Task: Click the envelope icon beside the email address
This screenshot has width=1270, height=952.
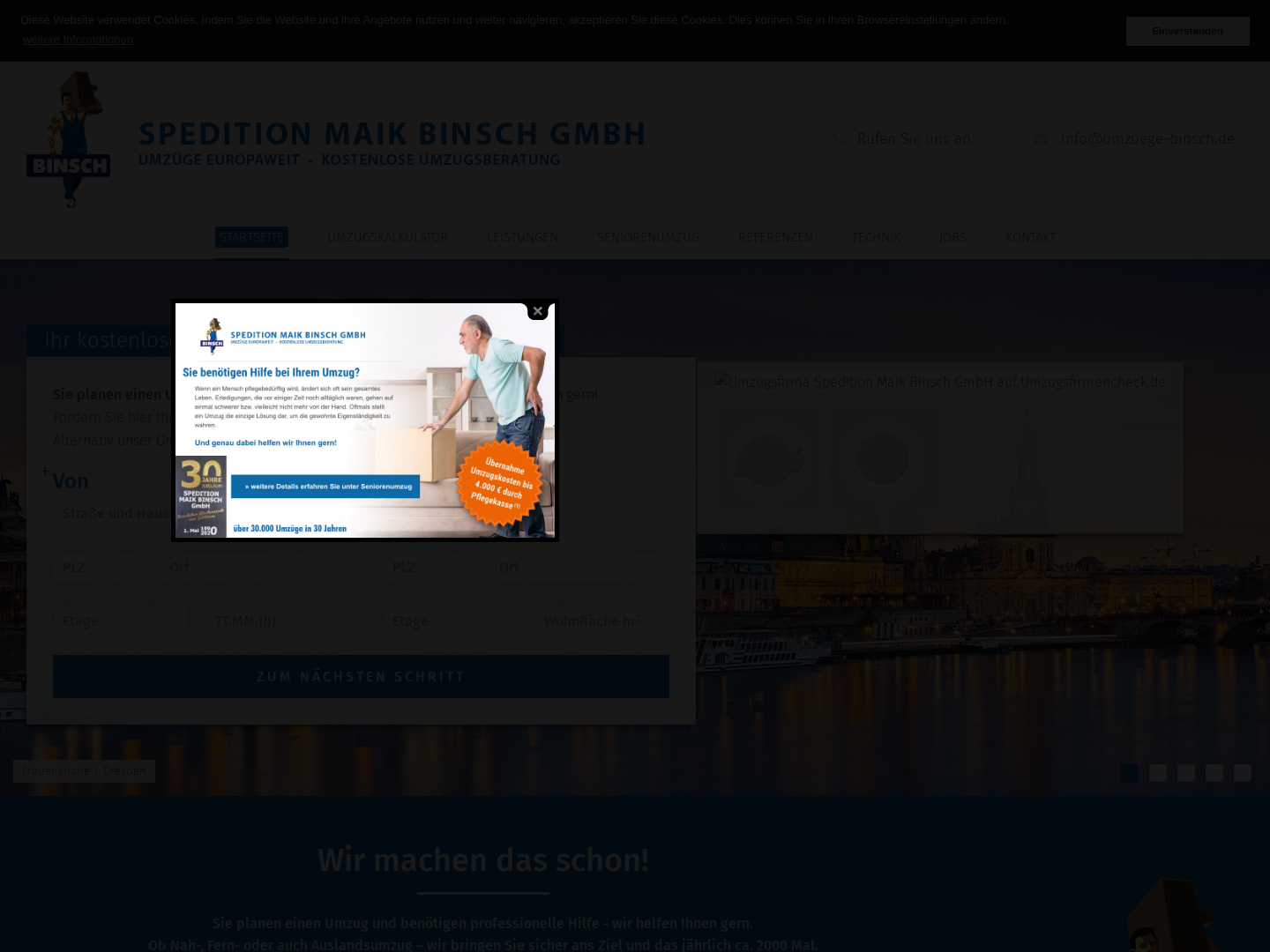Action: pyautogui.click(x=1040, y=139)
